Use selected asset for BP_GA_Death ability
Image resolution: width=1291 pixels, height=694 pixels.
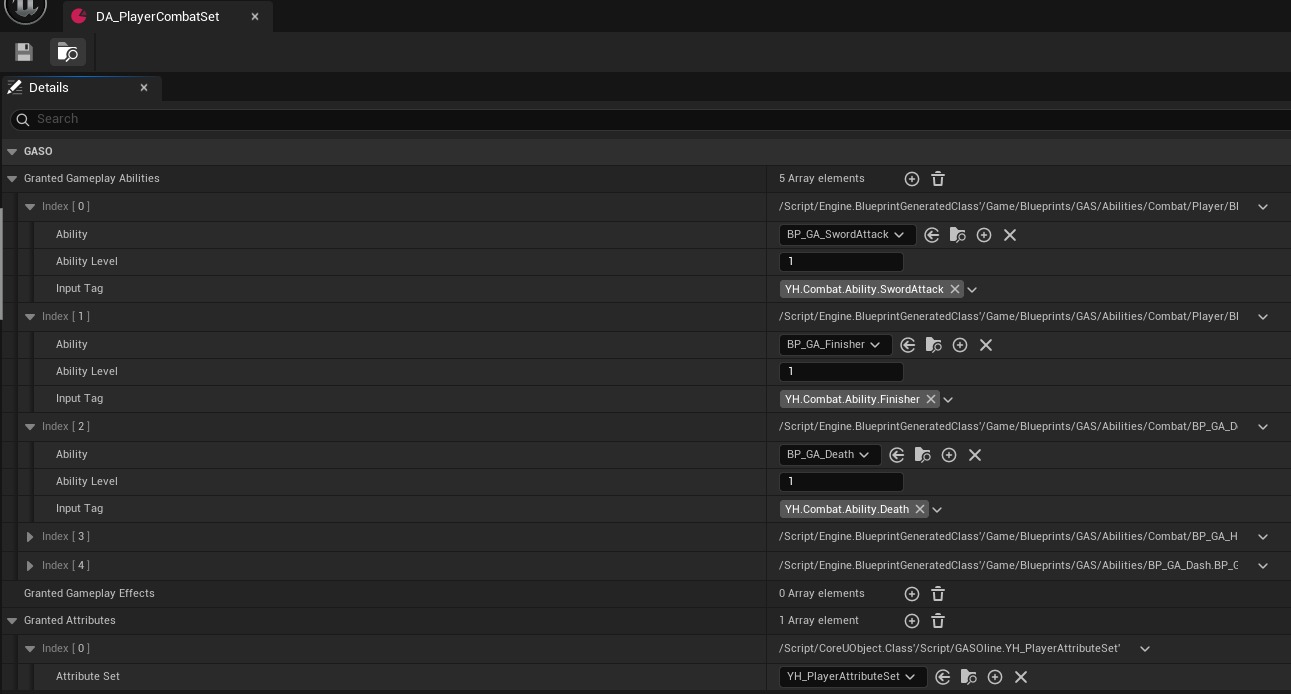click(x=897, y=455)
